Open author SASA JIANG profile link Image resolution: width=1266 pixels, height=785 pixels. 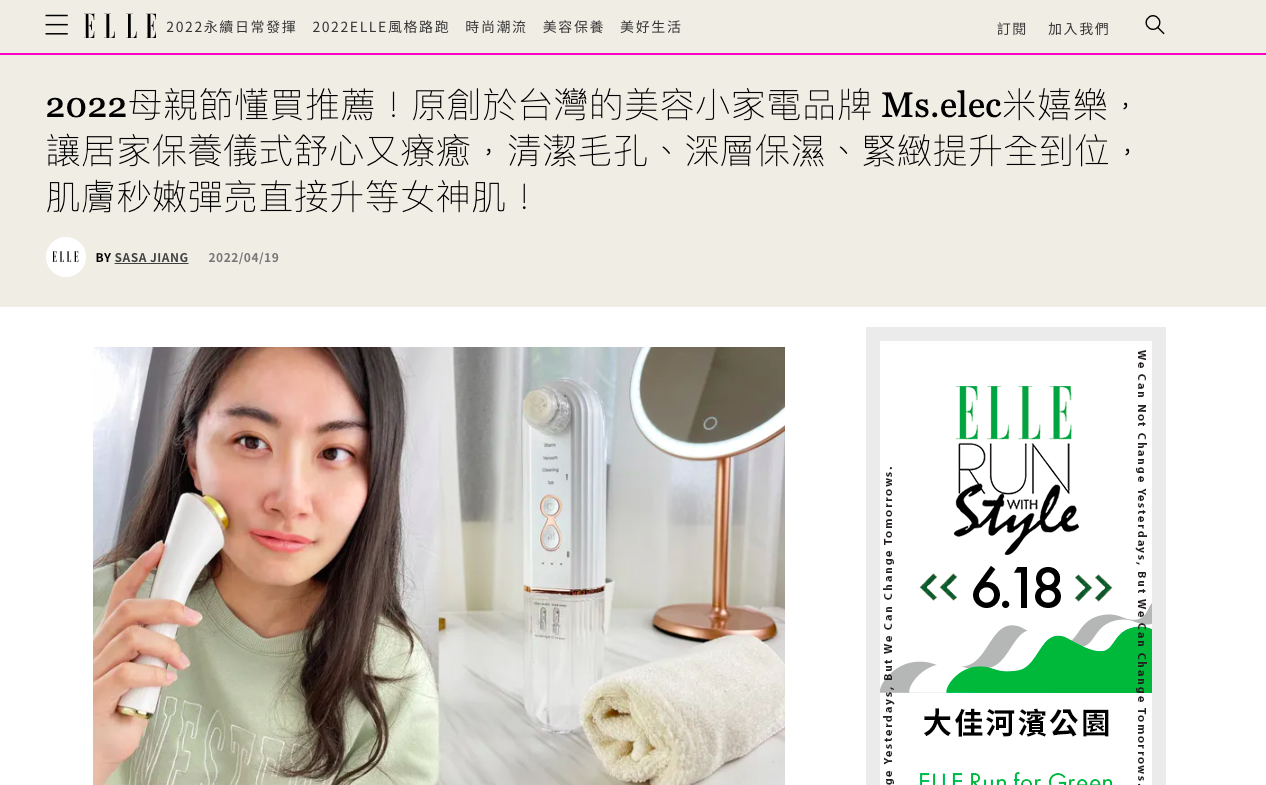coord(151,257)
